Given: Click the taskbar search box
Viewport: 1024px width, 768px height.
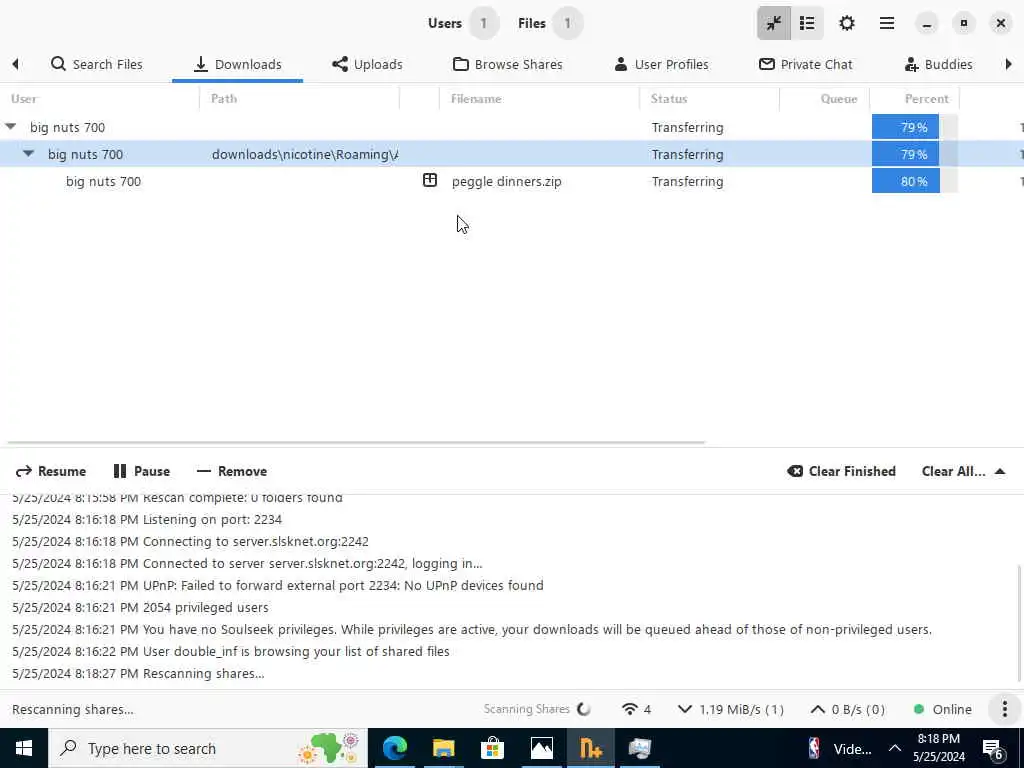Looking at the screenshot, I should [208, 748].
